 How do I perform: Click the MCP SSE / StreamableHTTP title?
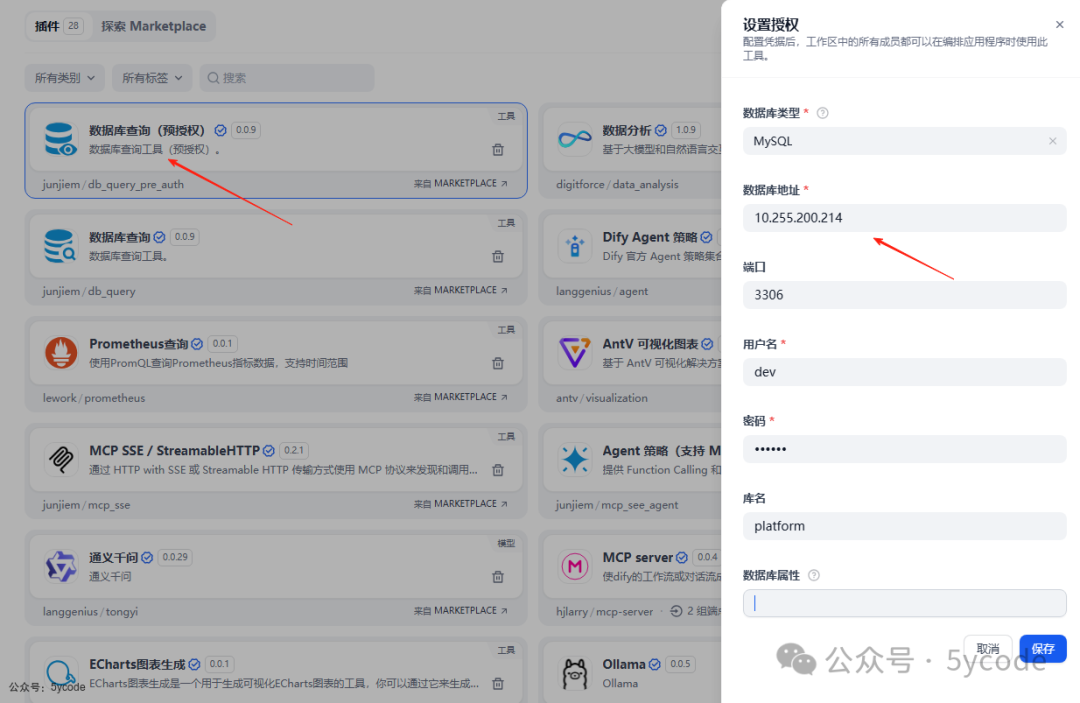174,450
